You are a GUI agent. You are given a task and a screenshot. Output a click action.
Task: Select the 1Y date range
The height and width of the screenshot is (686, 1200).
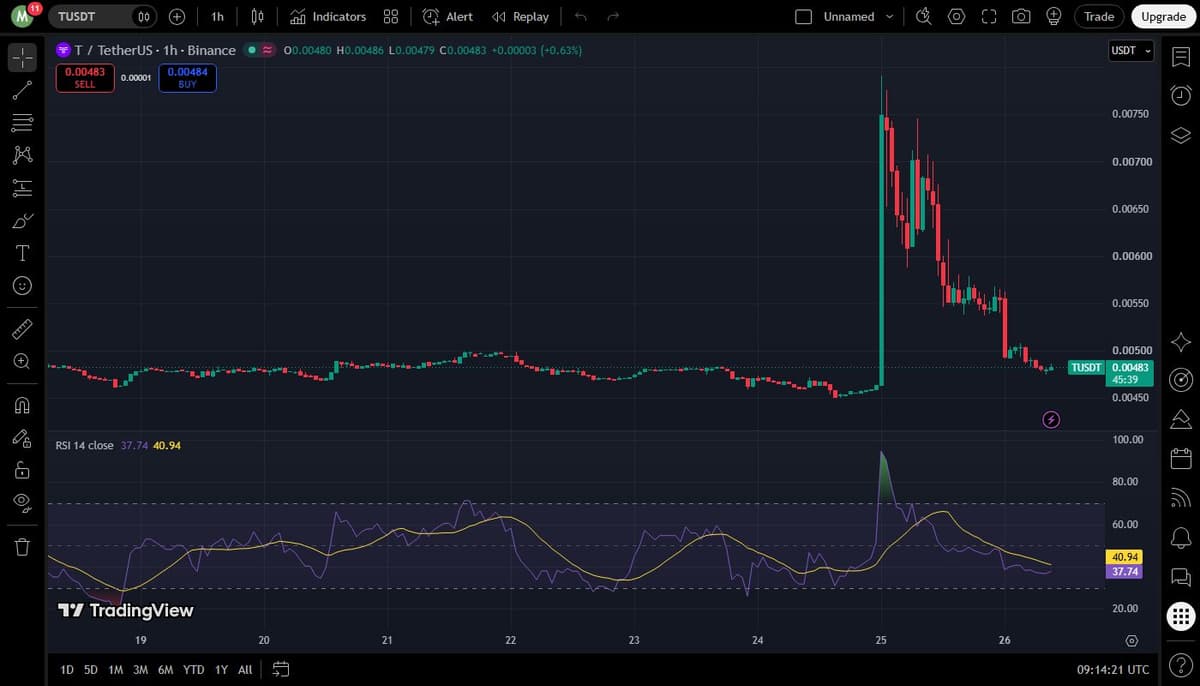pyautogui.click(x=221, y=669)
